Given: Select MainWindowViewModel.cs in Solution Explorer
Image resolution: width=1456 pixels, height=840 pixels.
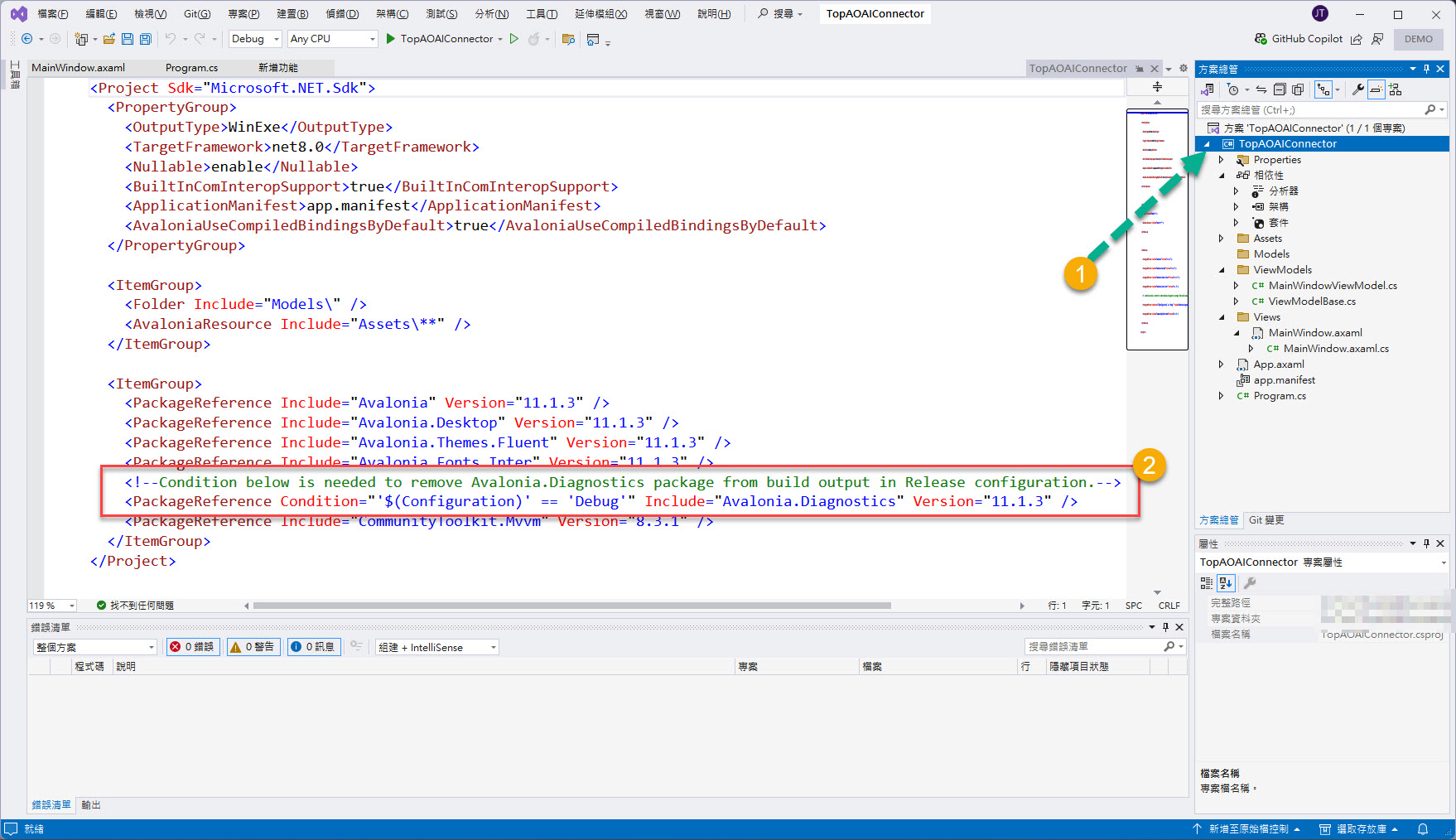Looking at the screenshot, I should click(x=1333, y=286).
